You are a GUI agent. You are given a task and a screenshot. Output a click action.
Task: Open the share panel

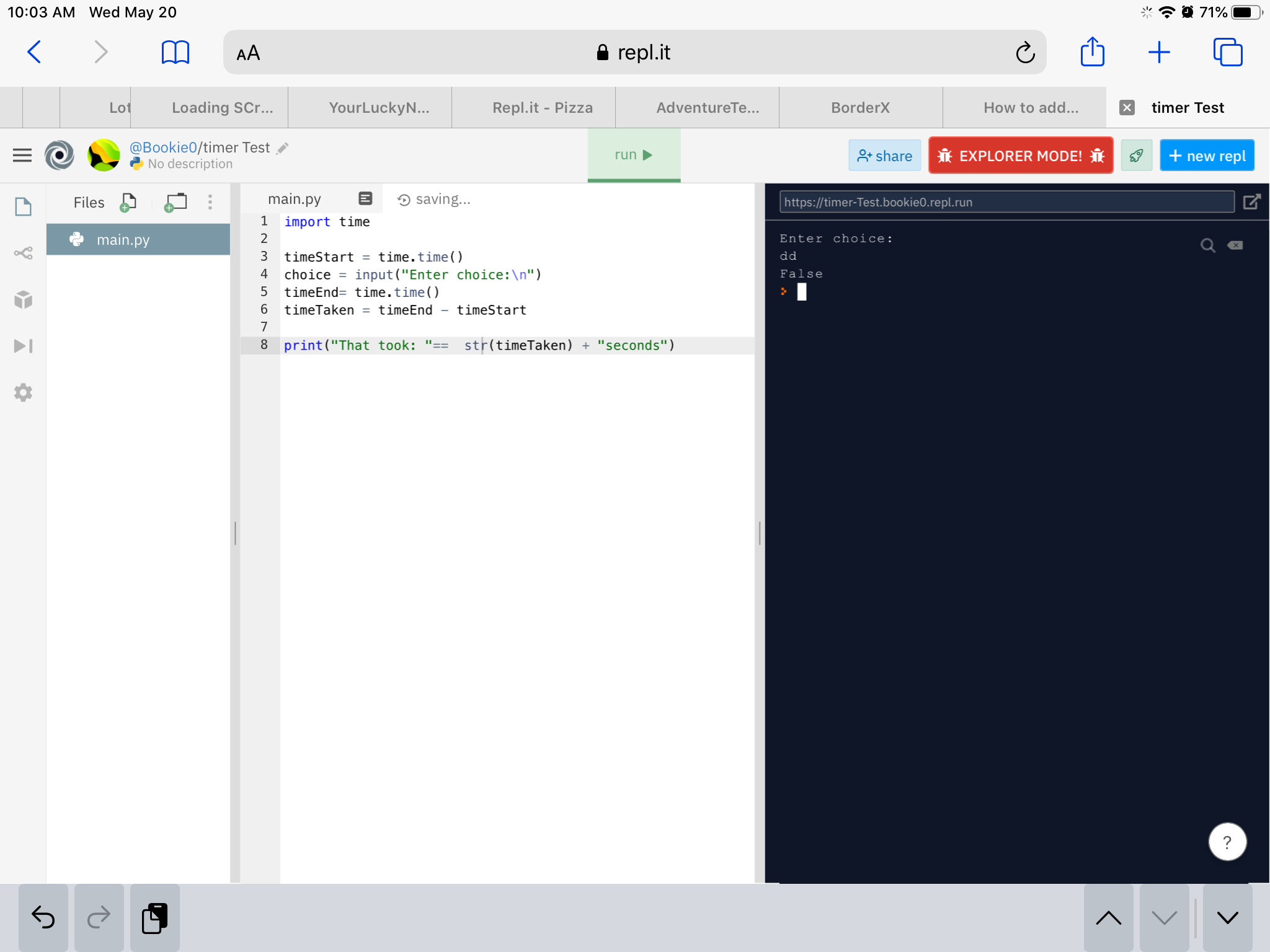884,155
